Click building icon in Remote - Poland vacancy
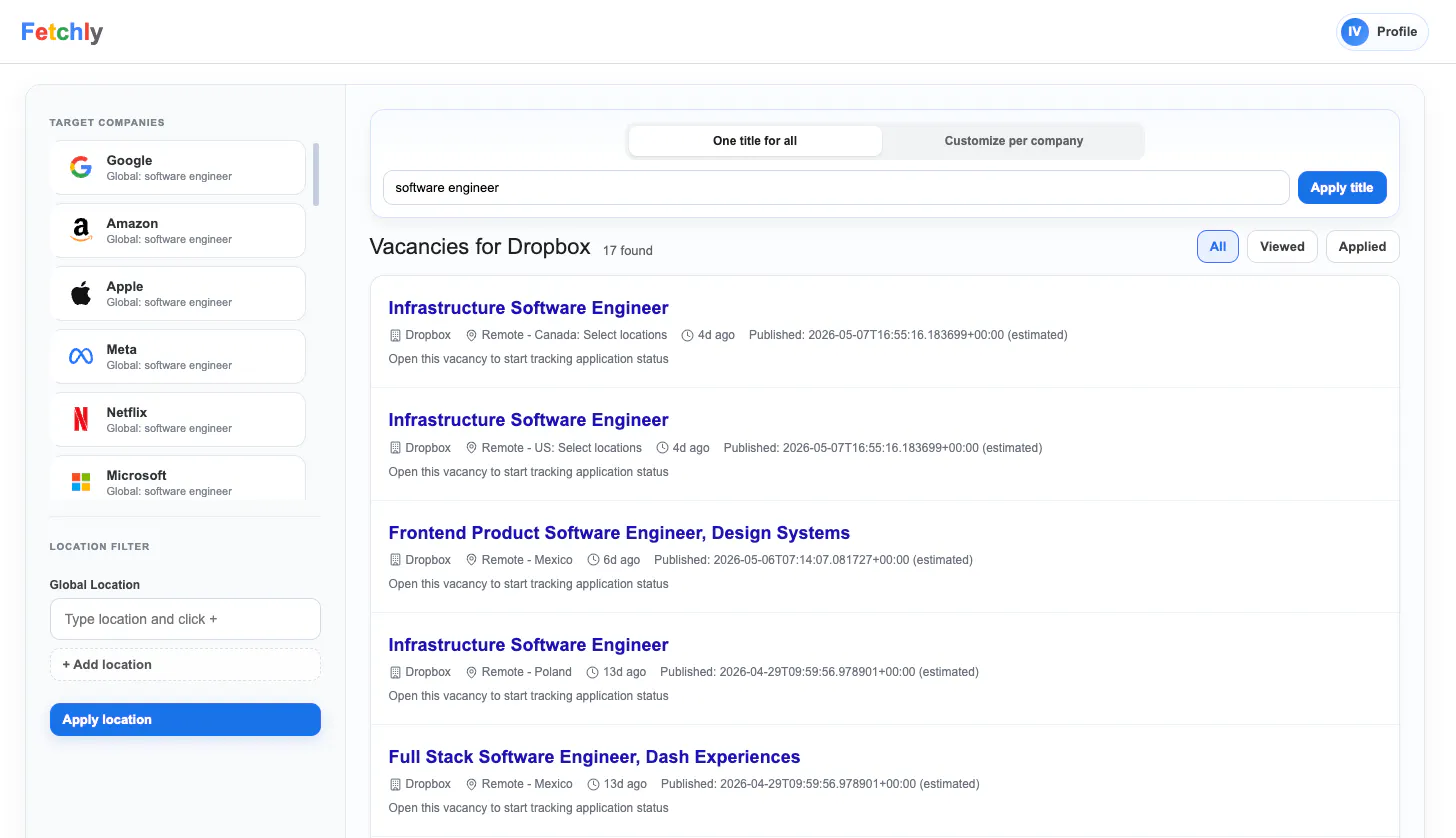Viewport: 1456px width, 838px height. tap(395, 672)
